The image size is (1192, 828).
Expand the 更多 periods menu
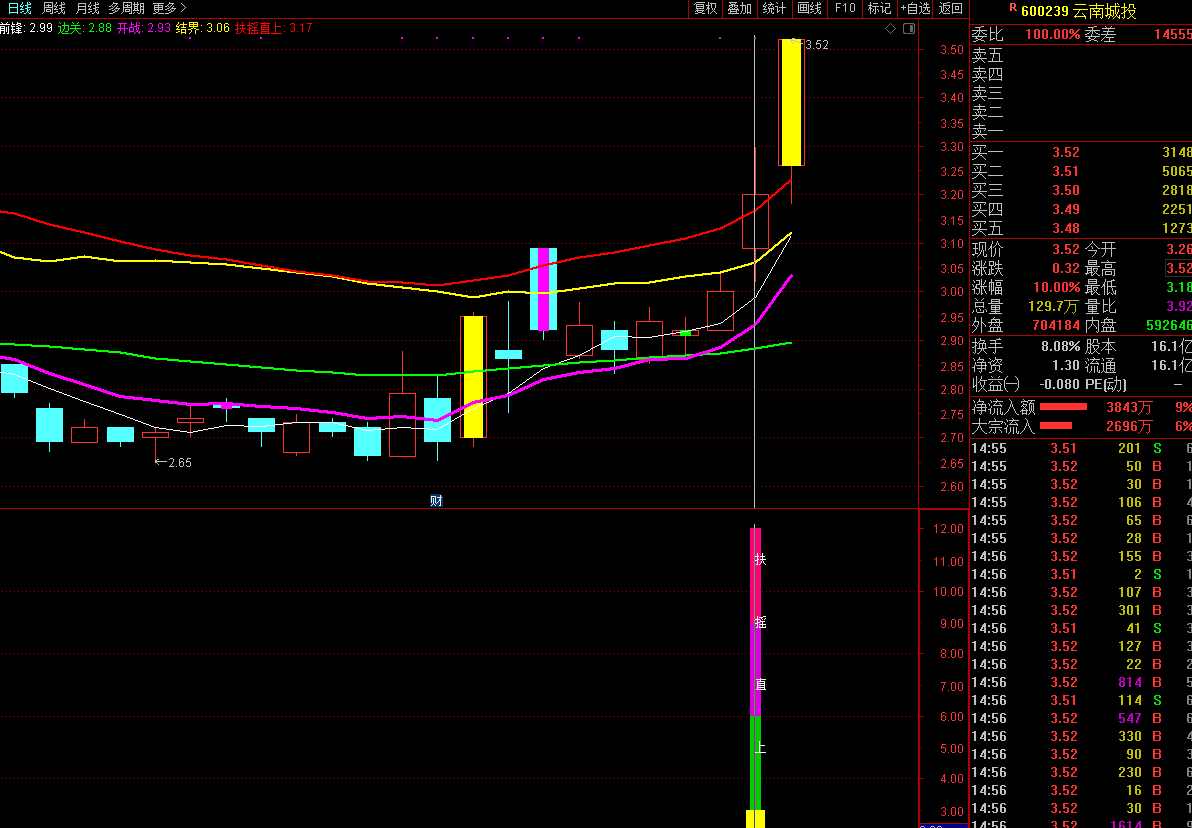[169, 8]
